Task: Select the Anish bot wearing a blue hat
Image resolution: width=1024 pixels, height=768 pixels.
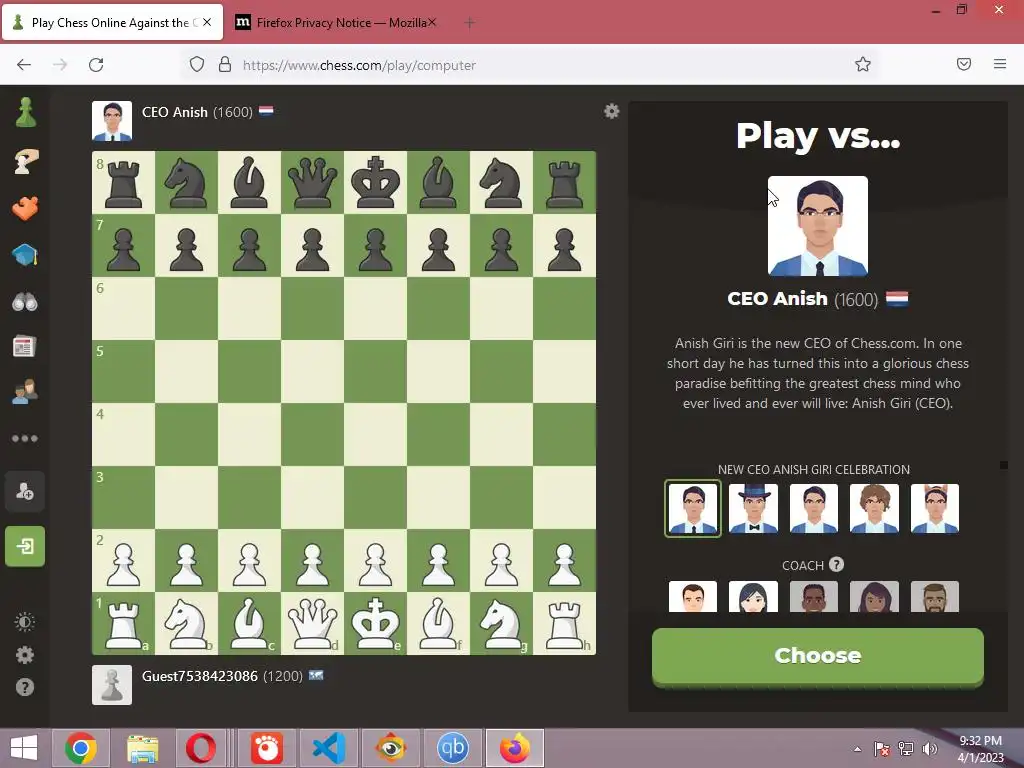Action: coord(753,509)
